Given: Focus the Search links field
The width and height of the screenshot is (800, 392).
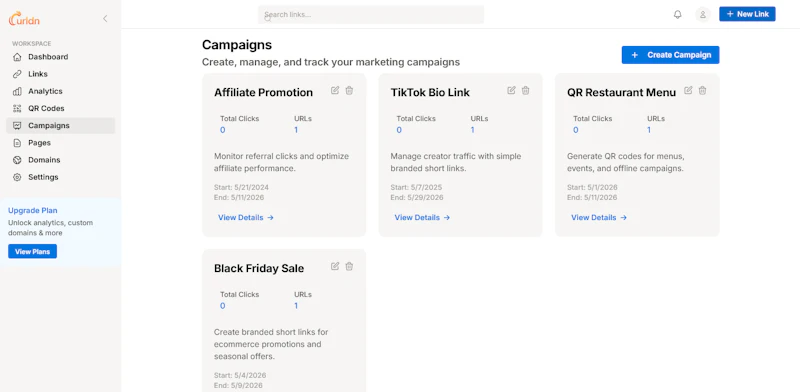Looking at the screenshot, I should click(x=371, y=15).
